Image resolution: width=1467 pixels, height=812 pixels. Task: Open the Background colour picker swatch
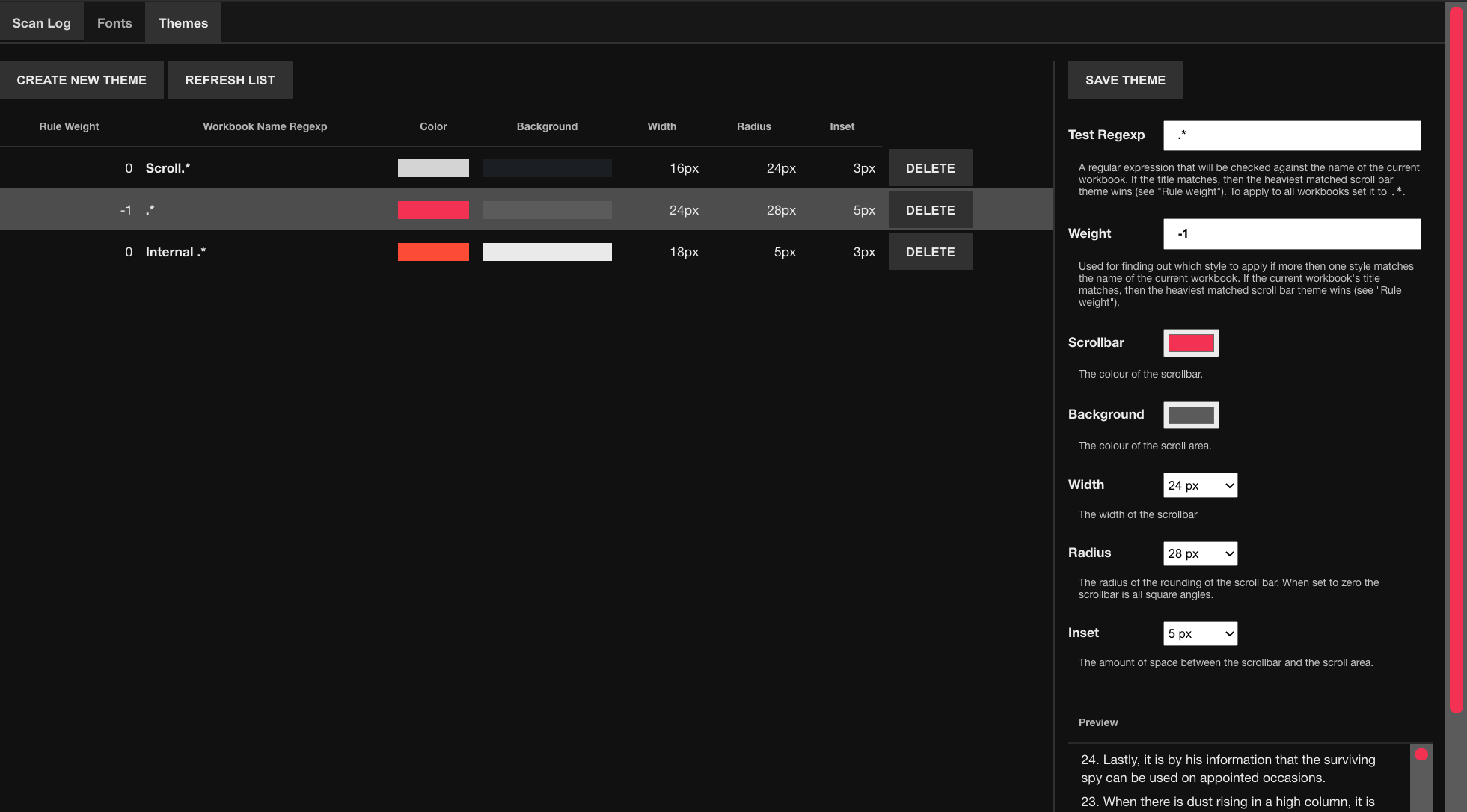tap(1191, 415)
